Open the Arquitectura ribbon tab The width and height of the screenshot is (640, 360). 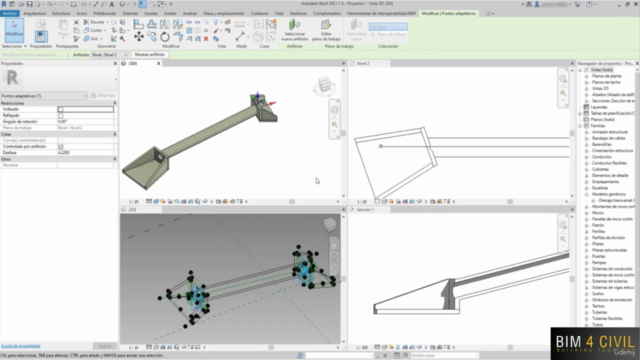tap(34, 13)
